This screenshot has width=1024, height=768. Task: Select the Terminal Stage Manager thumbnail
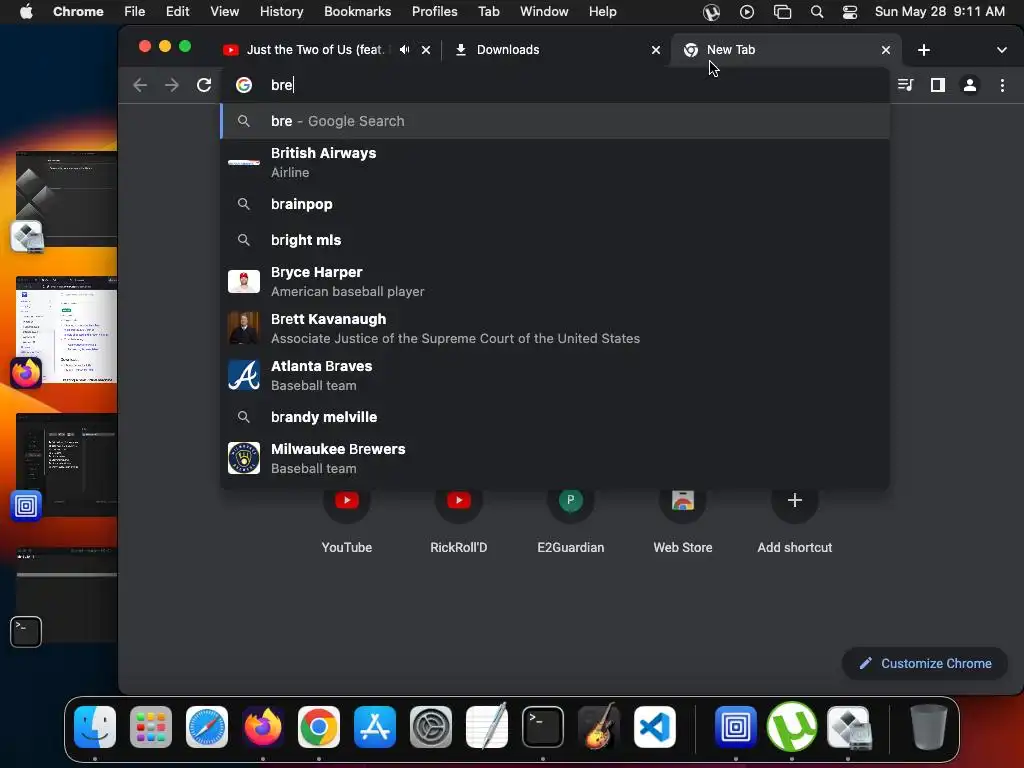[x=67, y=595]
